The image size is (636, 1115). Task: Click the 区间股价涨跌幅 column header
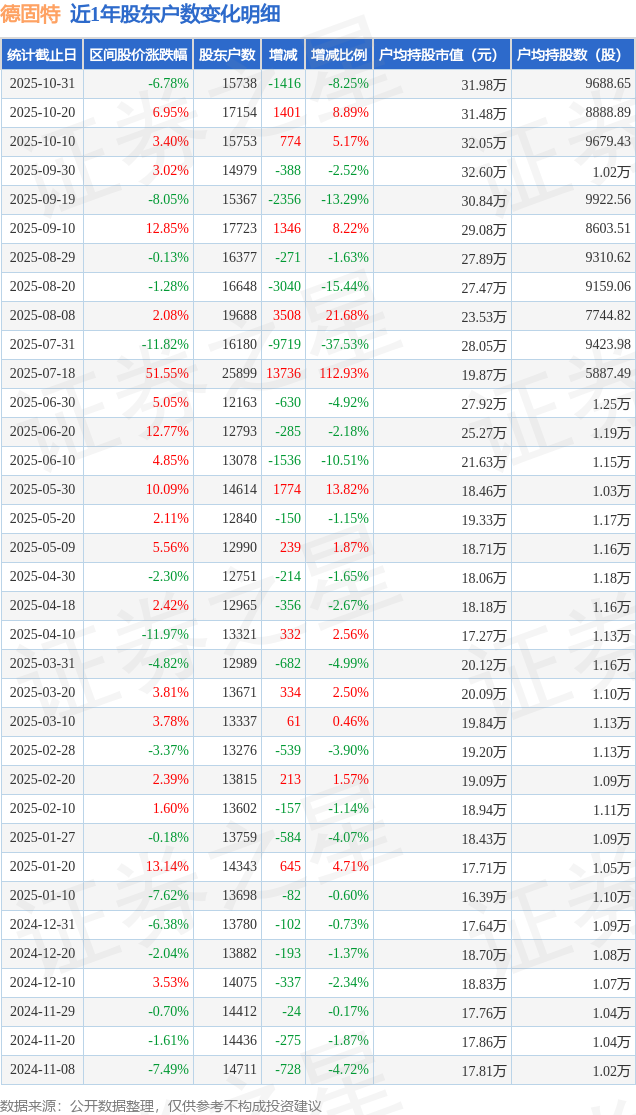pyautogui.click(x=137, y=55)
